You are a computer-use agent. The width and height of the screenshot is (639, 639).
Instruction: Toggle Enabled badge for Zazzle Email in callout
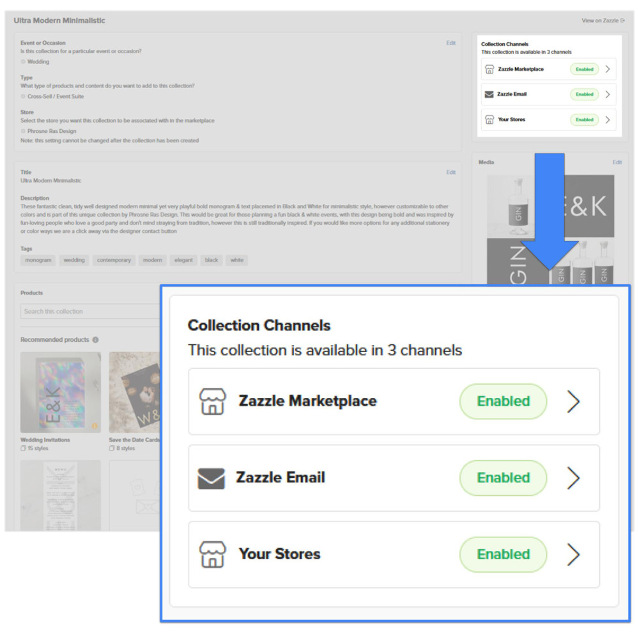click(x=503, y=478)
